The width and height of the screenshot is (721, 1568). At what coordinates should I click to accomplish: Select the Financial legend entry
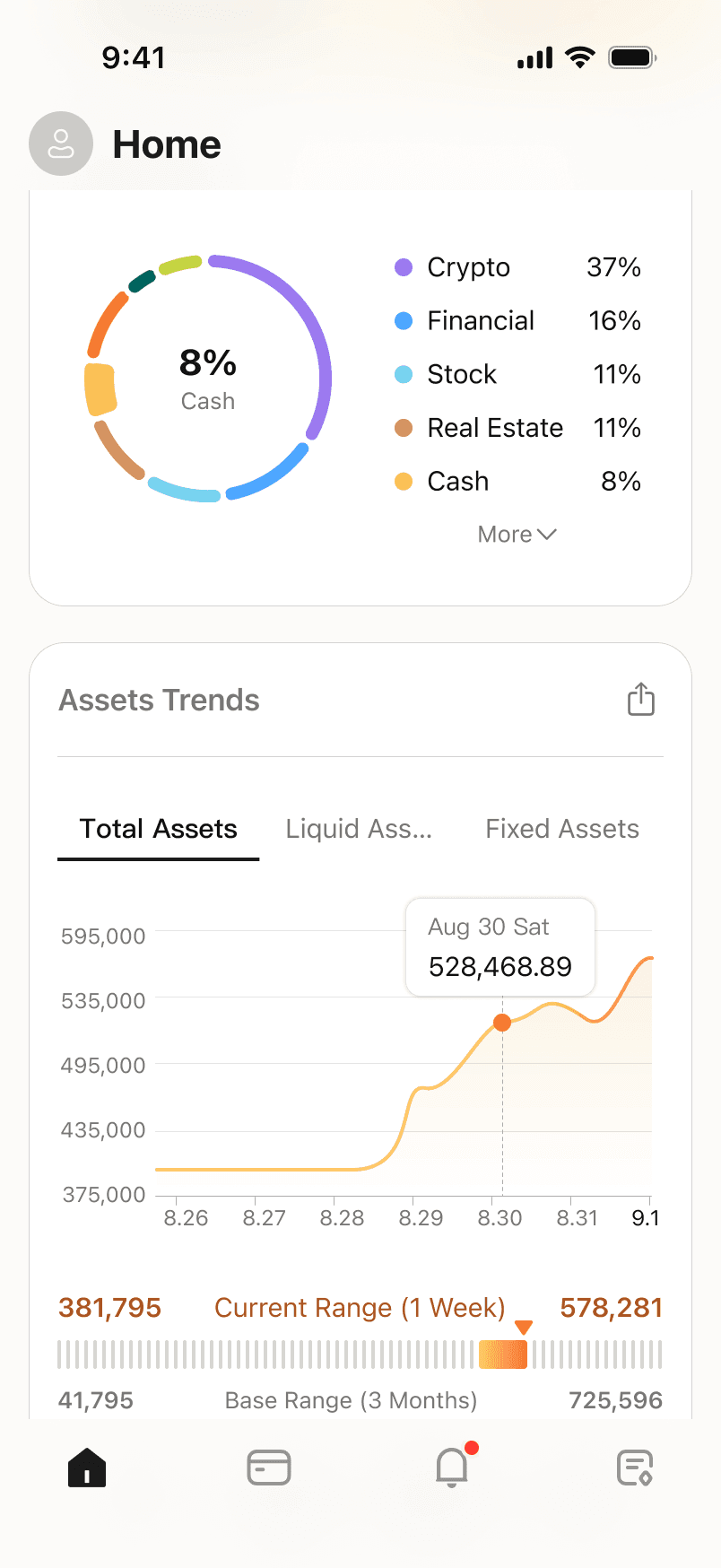pyautogui.click(x=481, y=321)
